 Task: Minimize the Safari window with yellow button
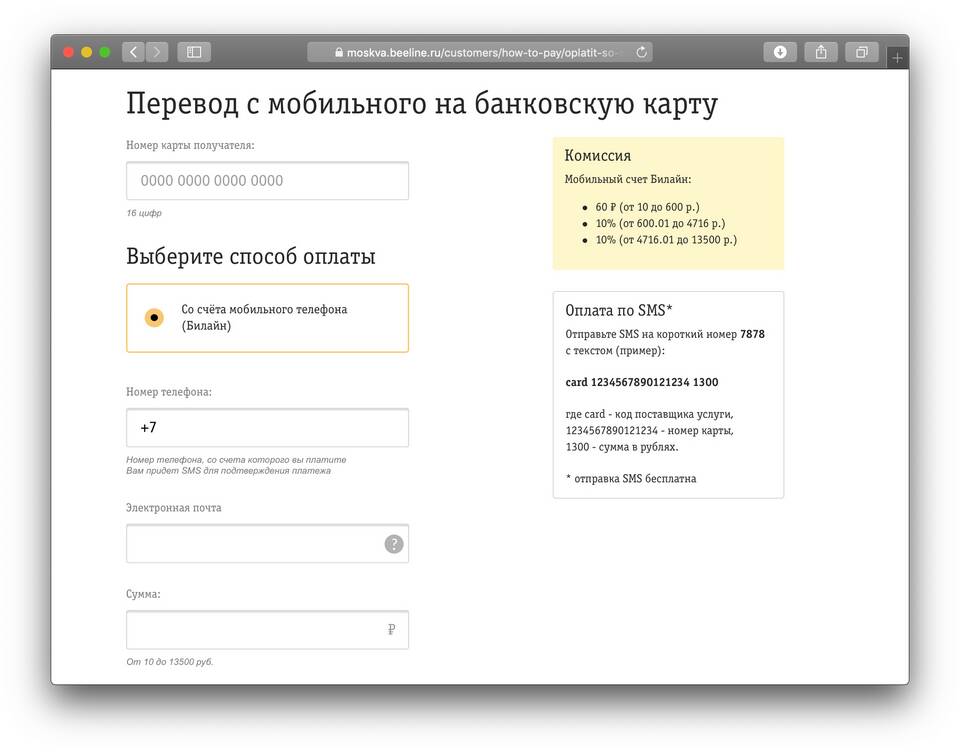(87, 52)
